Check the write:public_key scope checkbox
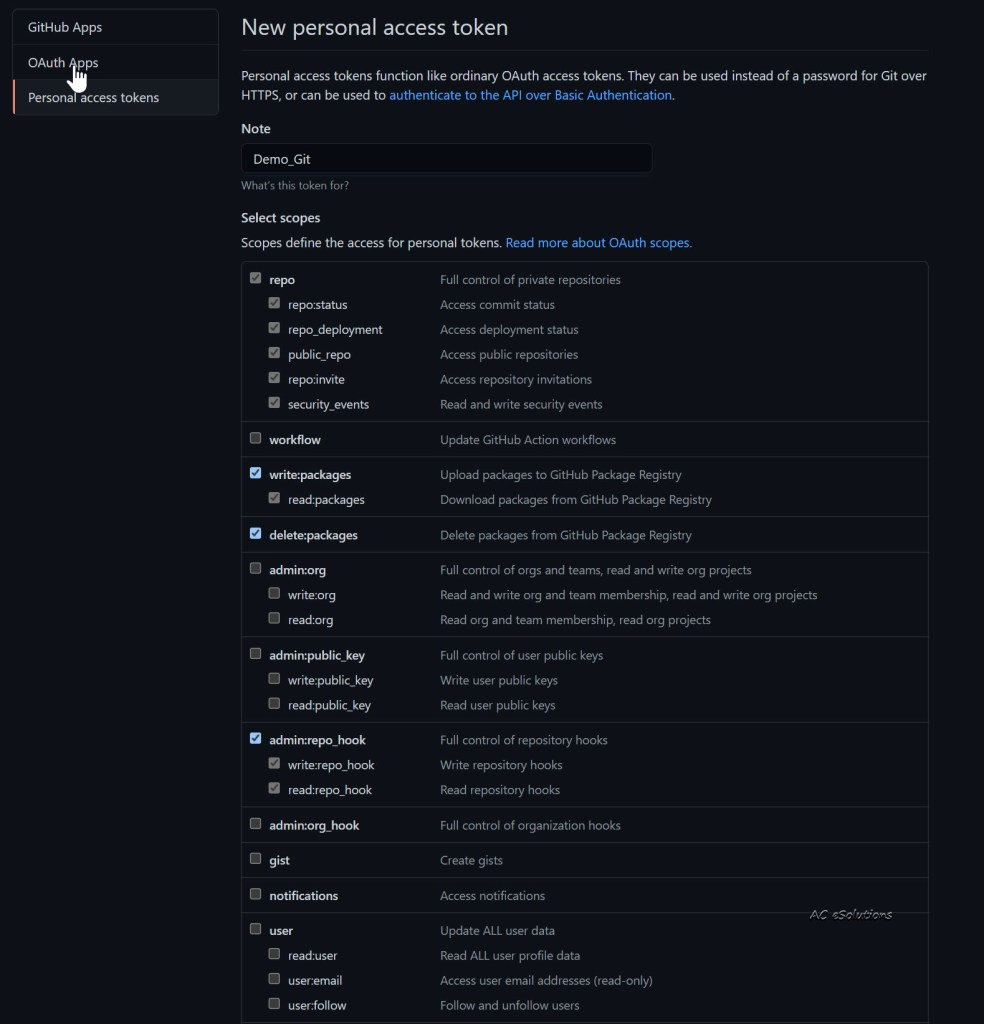 274,679
